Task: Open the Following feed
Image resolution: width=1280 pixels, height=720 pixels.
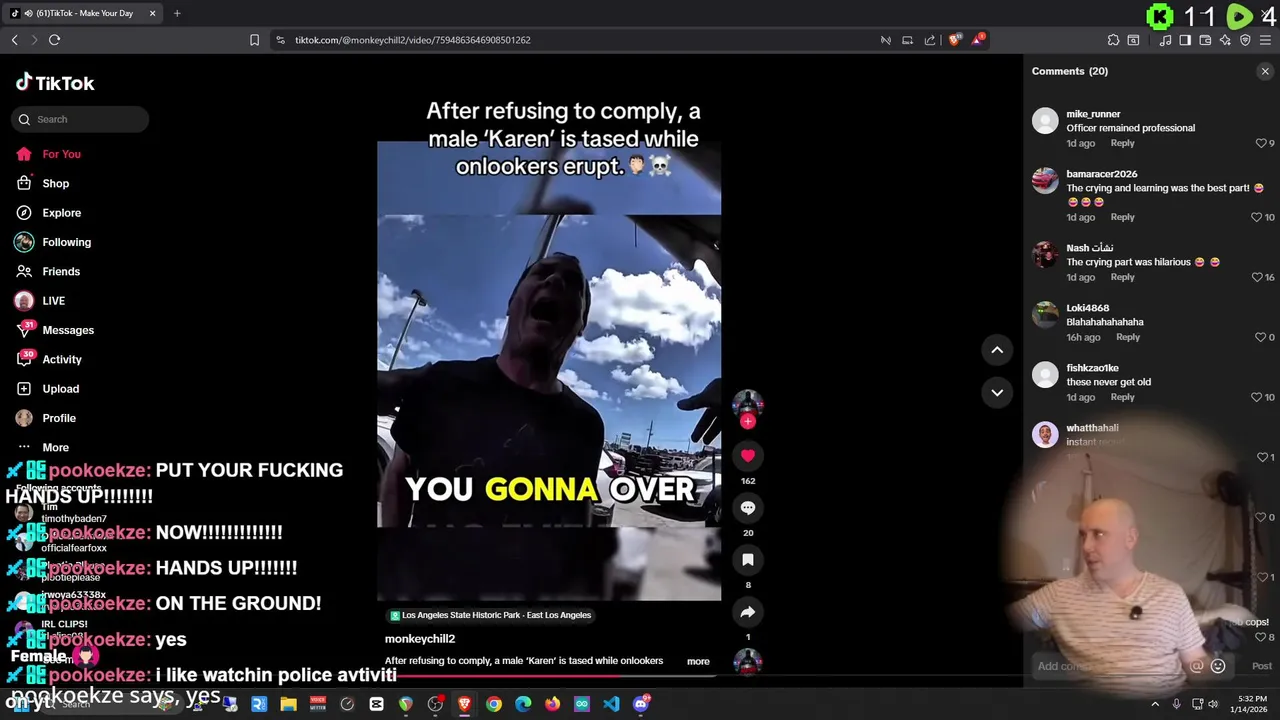Action: tap(53, 242)
